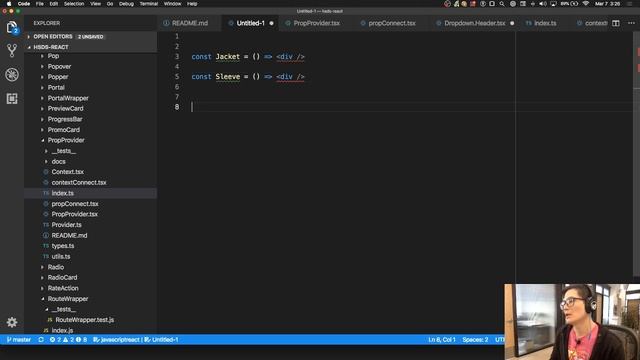Open the volume control in menu bar
The width and height of the screenshot is (640, 360).
[543, 4]
